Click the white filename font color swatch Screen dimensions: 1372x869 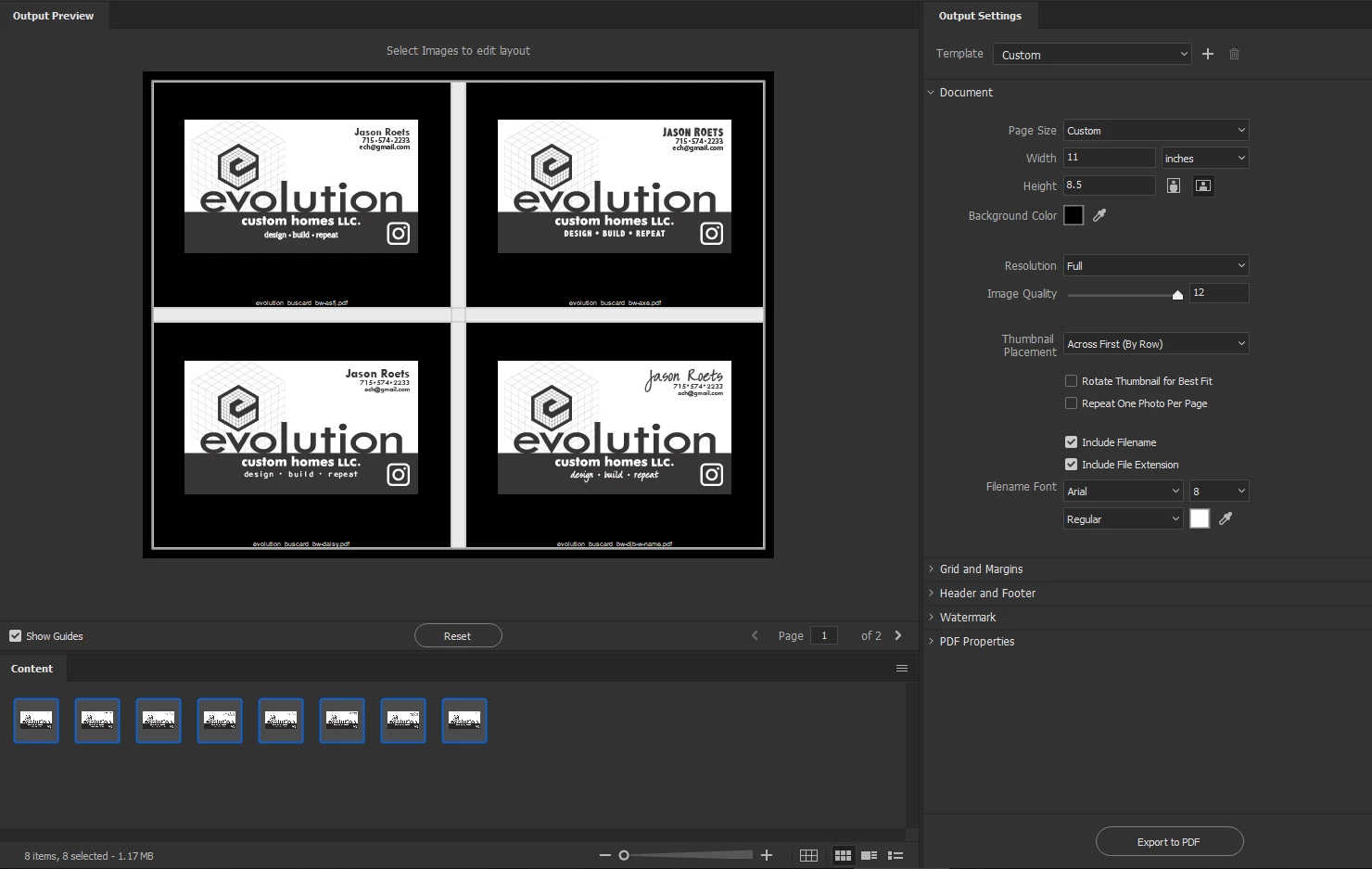[1200, 518]
